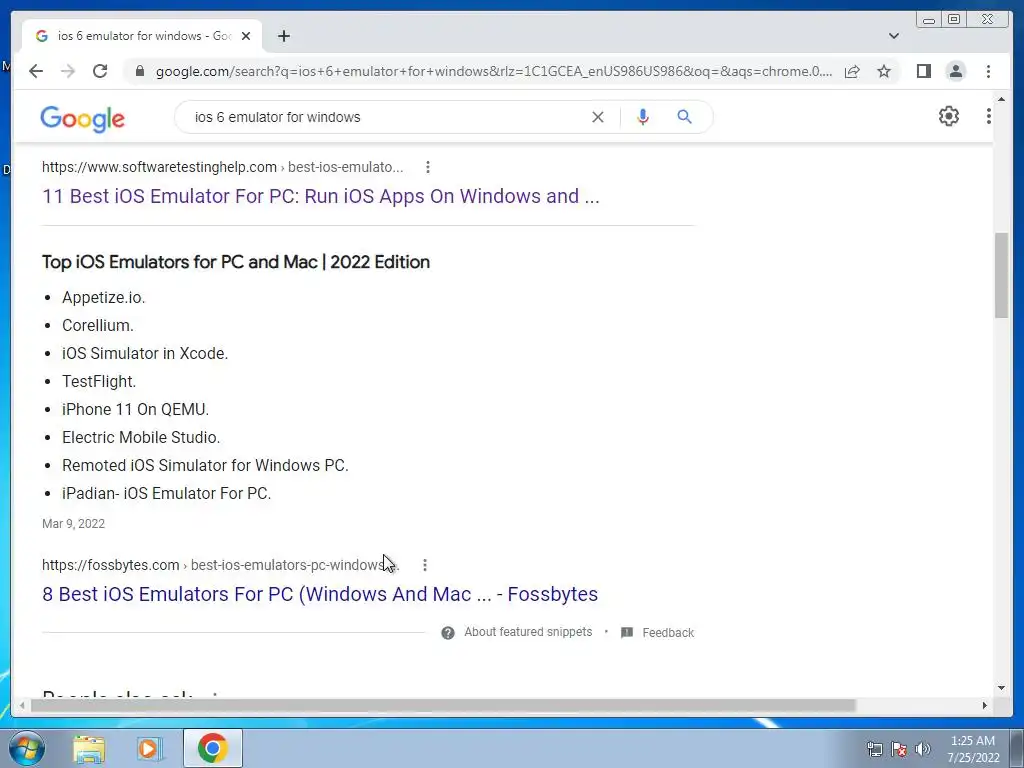Click the forward navigation arrow
The height and width of the screenshot is (768, 1024).
[x=68, y=71]
